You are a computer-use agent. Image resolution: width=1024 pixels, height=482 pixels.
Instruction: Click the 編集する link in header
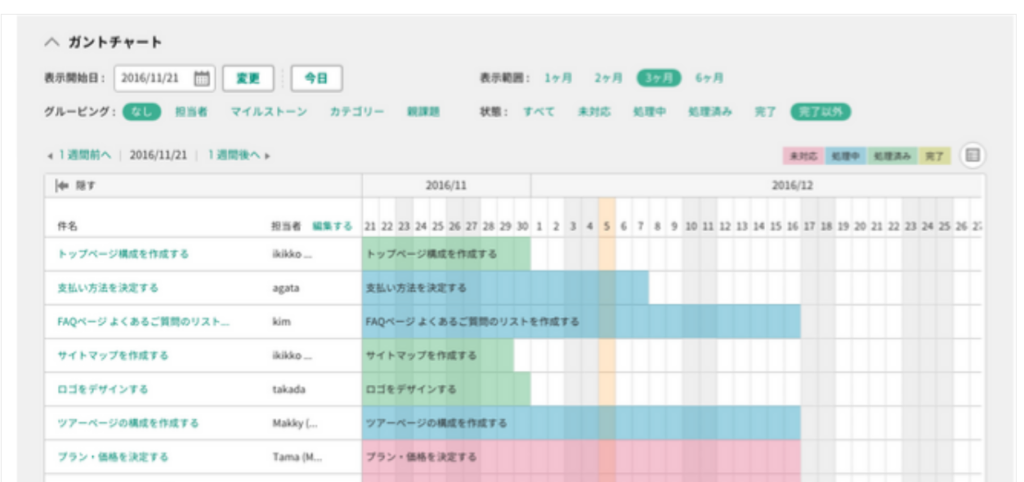pyautogui.click(x=332, y=226)
